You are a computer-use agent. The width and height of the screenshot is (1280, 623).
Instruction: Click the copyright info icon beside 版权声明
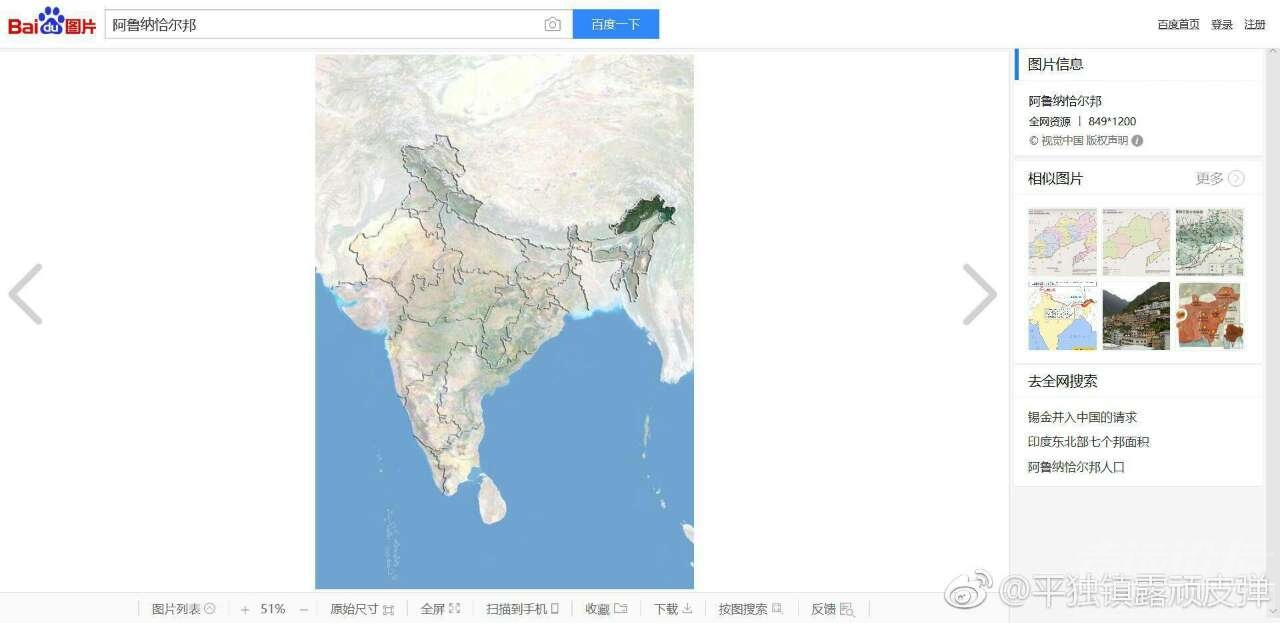[1137, 141]
